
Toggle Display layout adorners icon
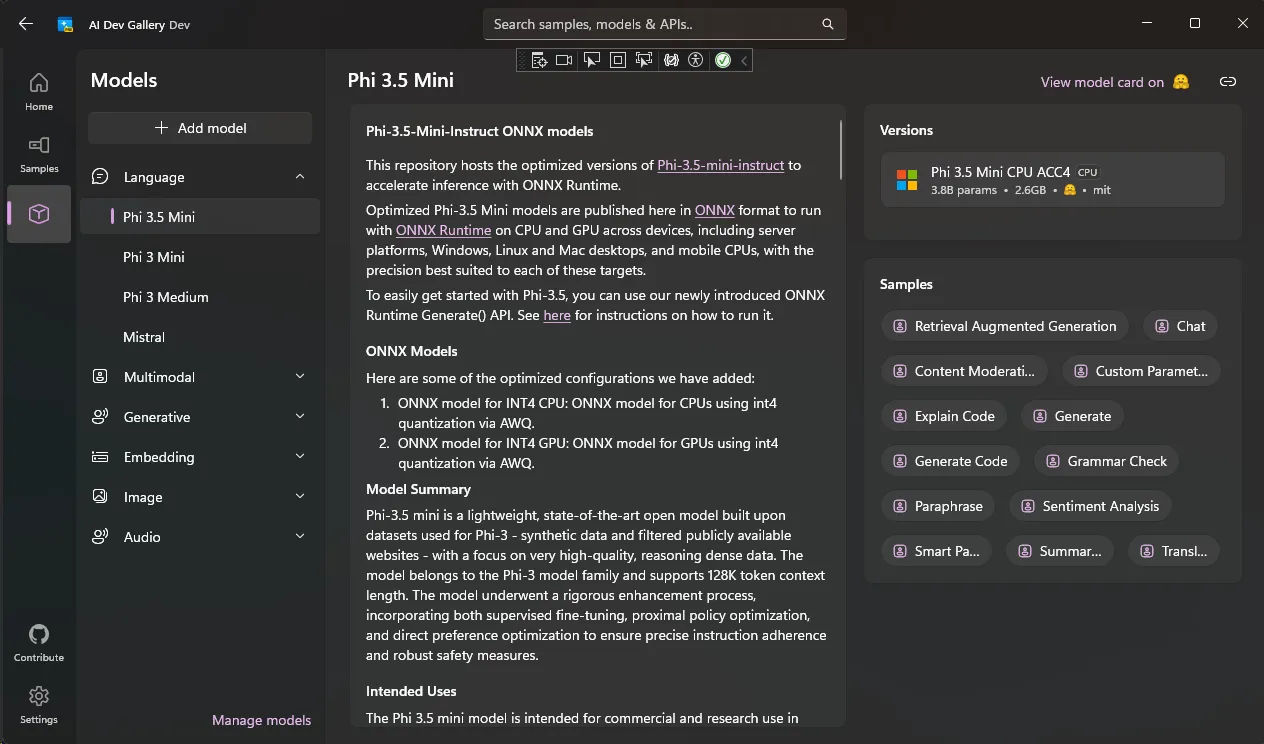click(x=617, y=60)
